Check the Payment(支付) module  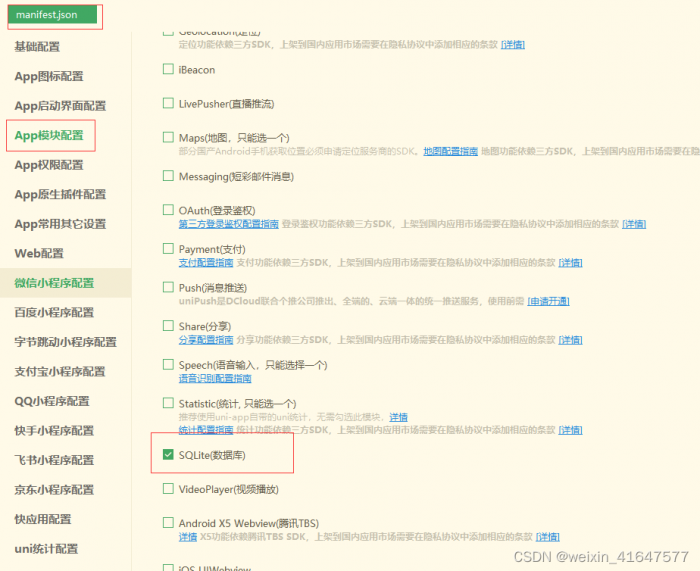pos(168,248)
